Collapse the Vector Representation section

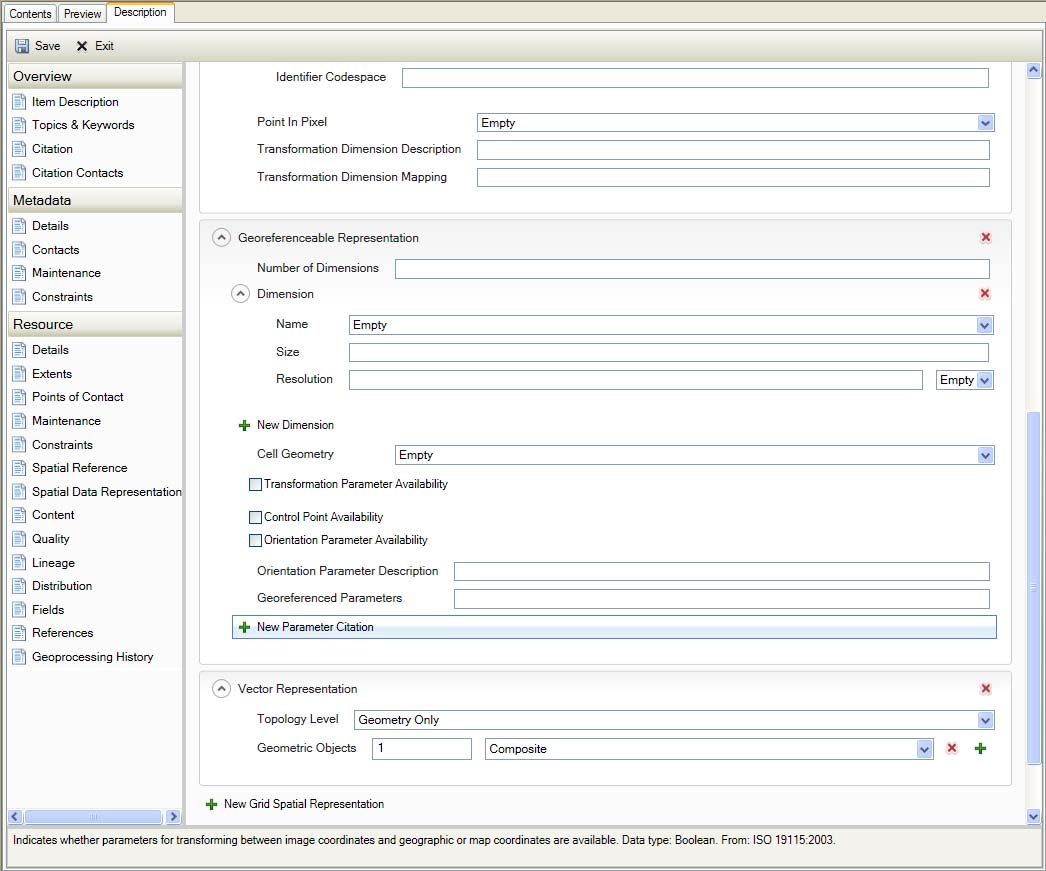click(221, 688)
